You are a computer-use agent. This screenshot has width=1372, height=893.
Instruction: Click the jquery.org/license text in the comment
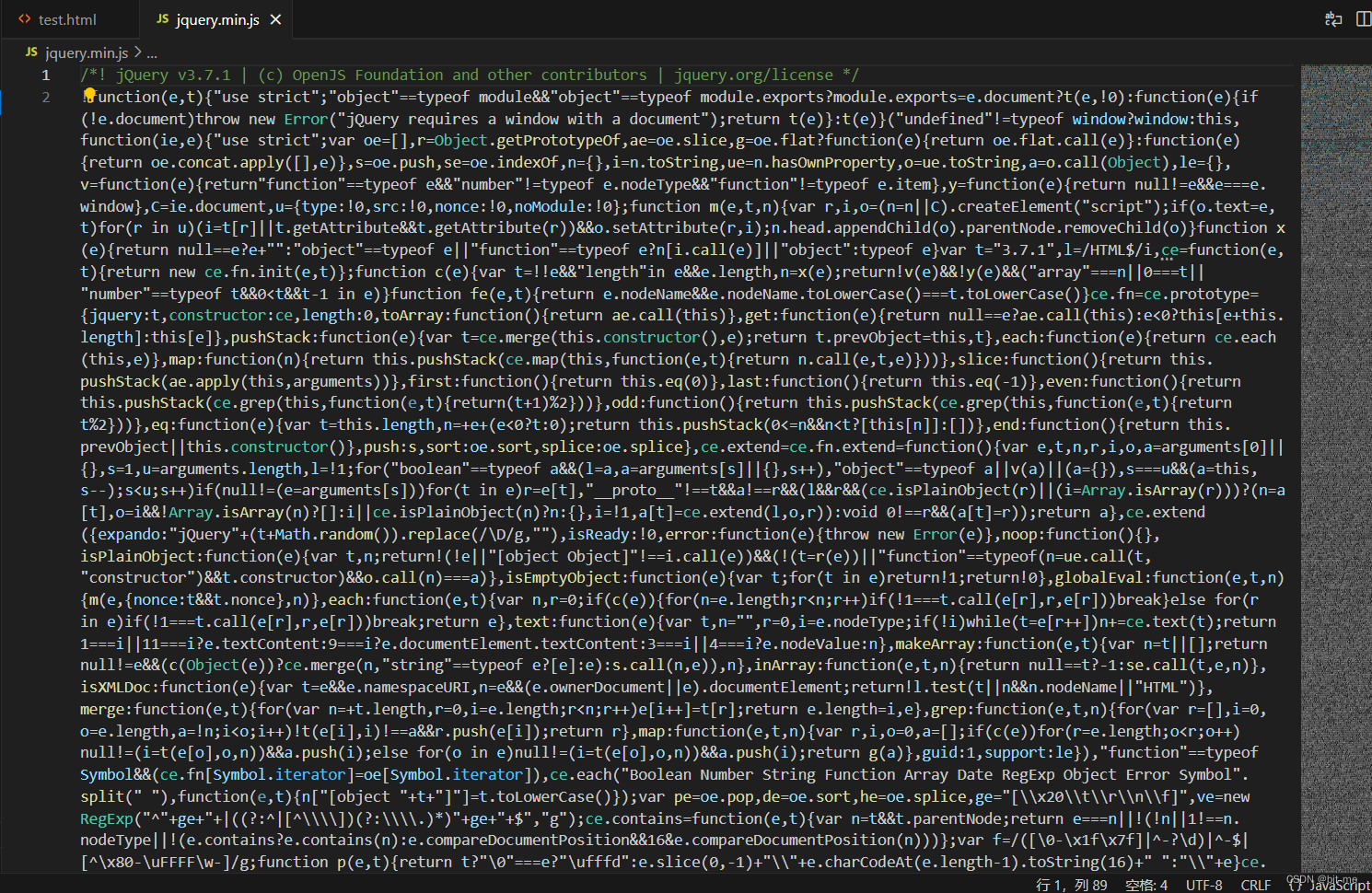click(753, 75)
